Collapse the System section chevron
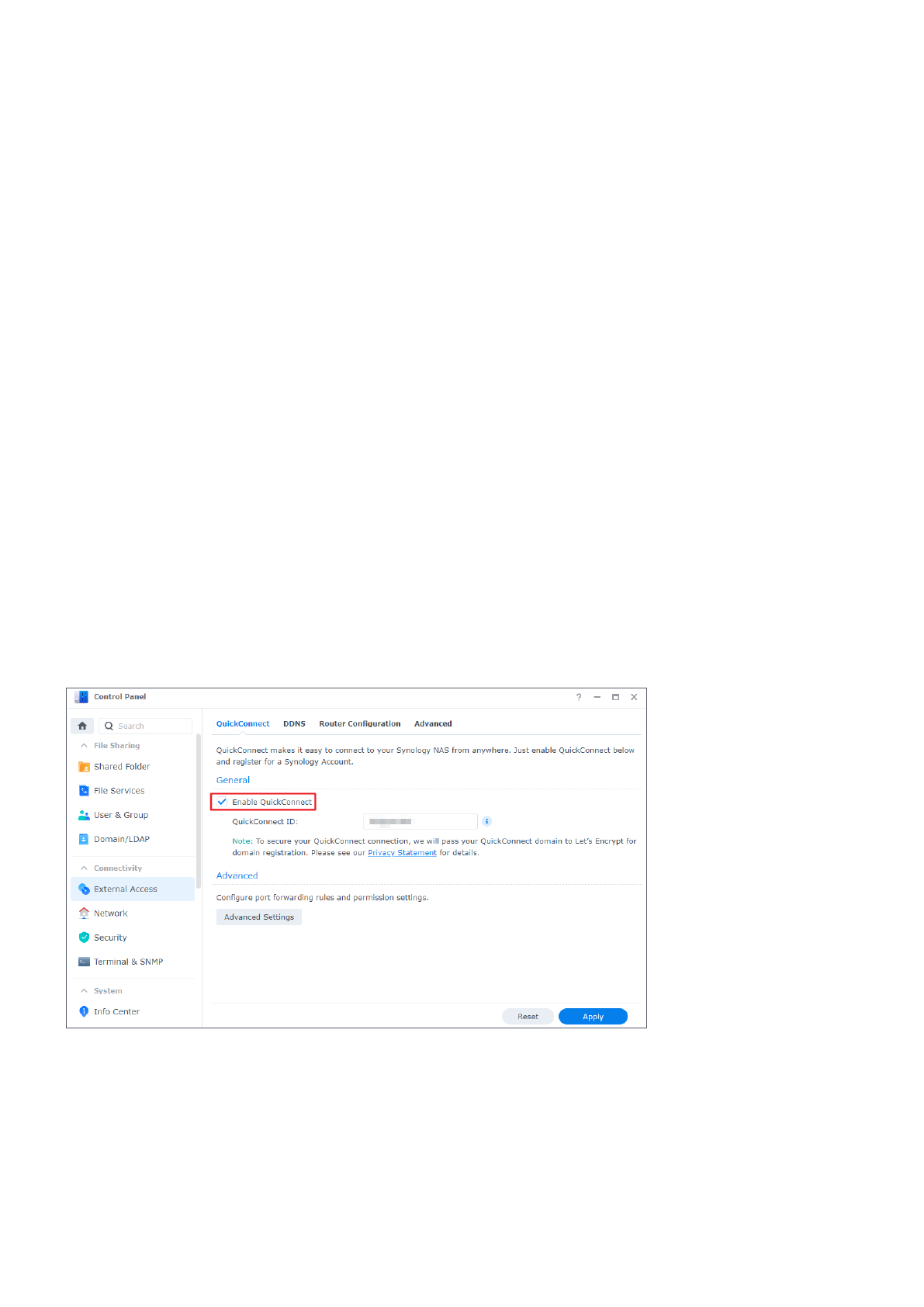 [x=84, y=991]
